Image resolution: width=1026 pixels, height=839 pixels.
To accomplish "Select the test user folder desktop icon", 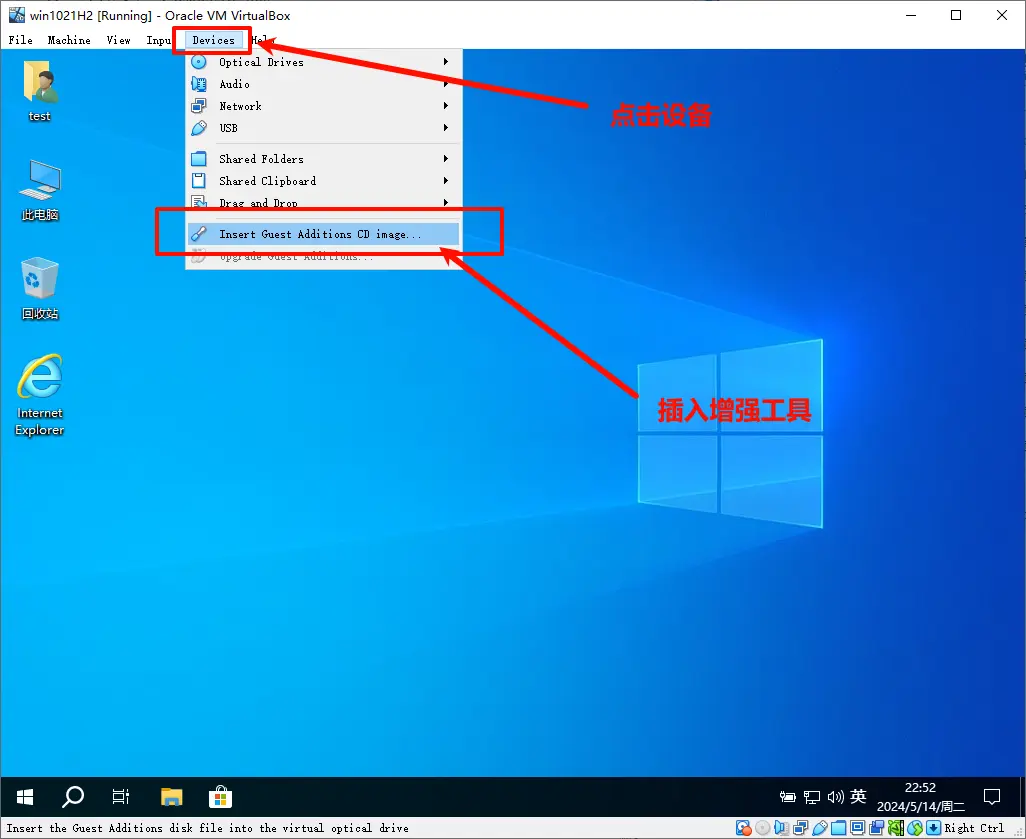I will pyautogui.click(x=40, y=91).
